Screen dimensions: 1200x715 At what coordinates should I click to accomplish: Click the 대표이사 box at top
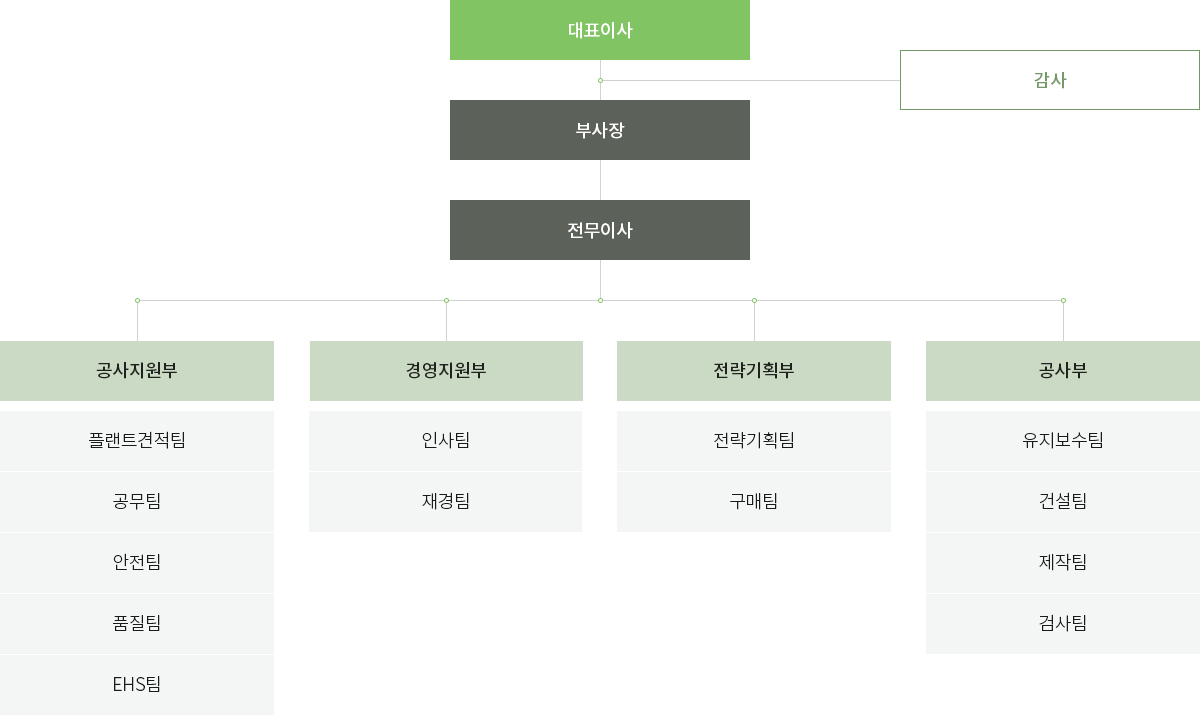click(600, 30)
